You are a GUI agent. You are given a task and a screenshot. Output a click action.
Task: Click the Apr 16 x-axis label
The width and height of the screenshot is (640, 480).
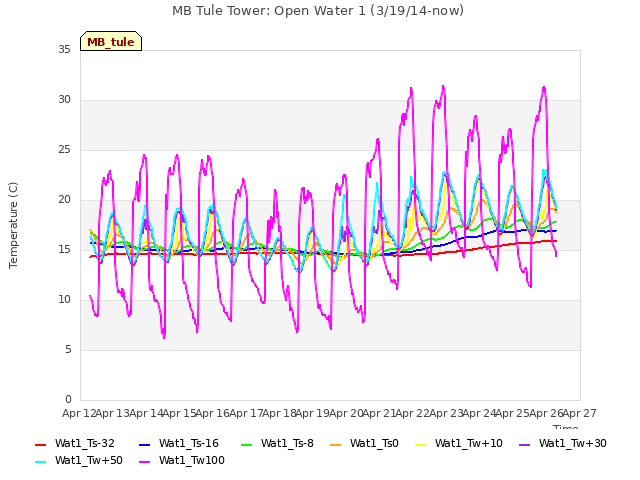213,414
